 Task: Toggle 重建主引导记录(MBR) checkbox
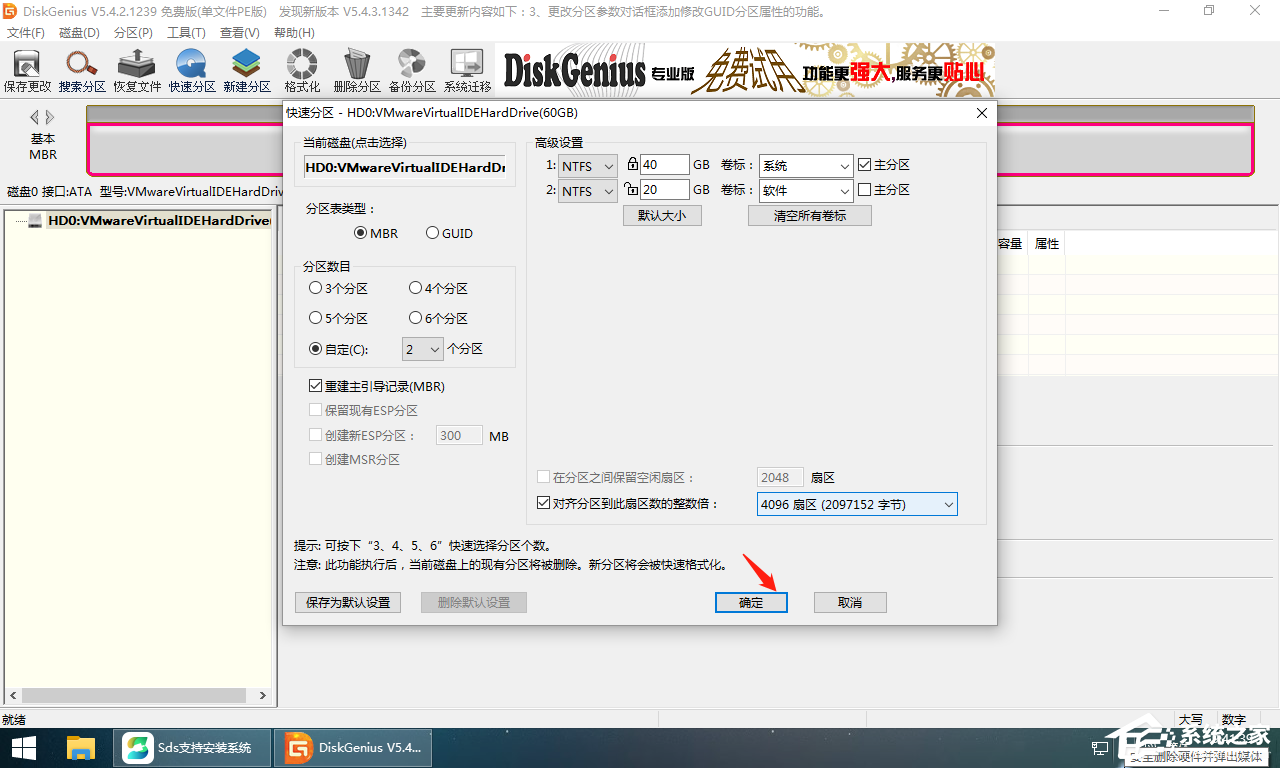pos(377,386)
